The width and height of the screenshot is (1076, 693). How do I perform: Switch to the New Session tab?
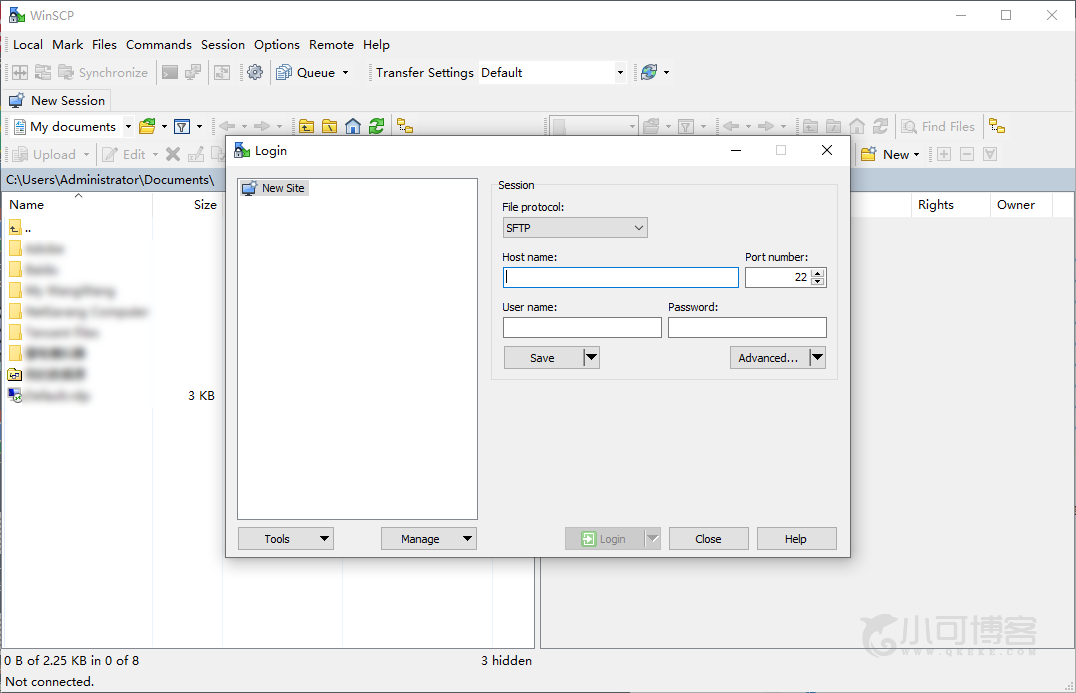57,100
